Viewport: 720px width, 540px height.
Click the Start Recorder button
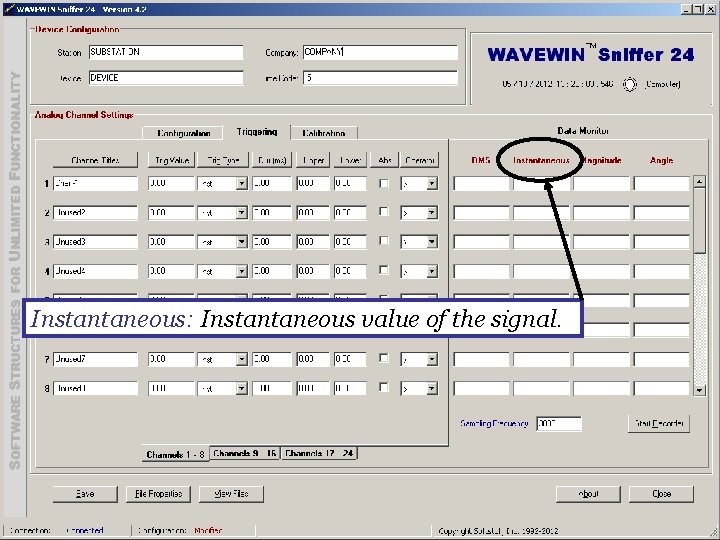659,423
